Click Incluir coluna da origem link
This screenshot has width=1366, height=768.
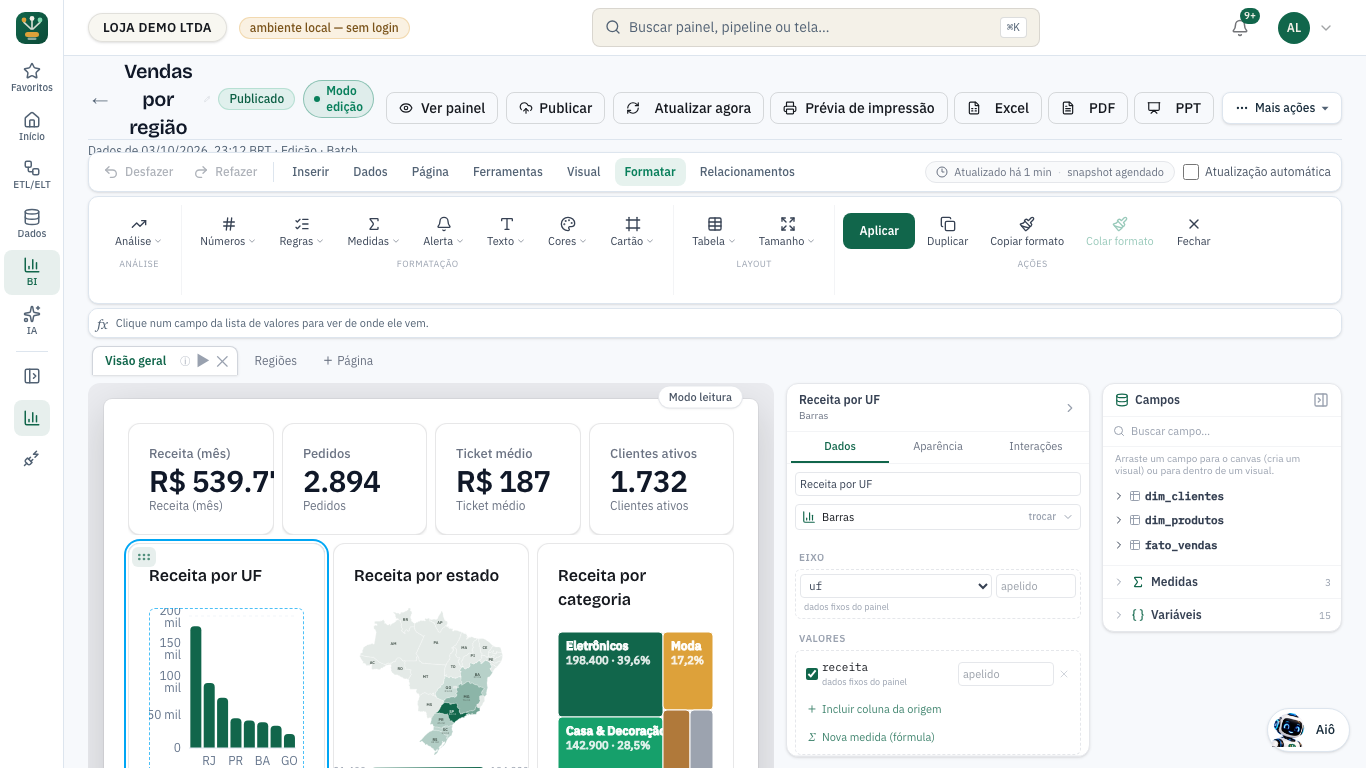coord(874,709)
